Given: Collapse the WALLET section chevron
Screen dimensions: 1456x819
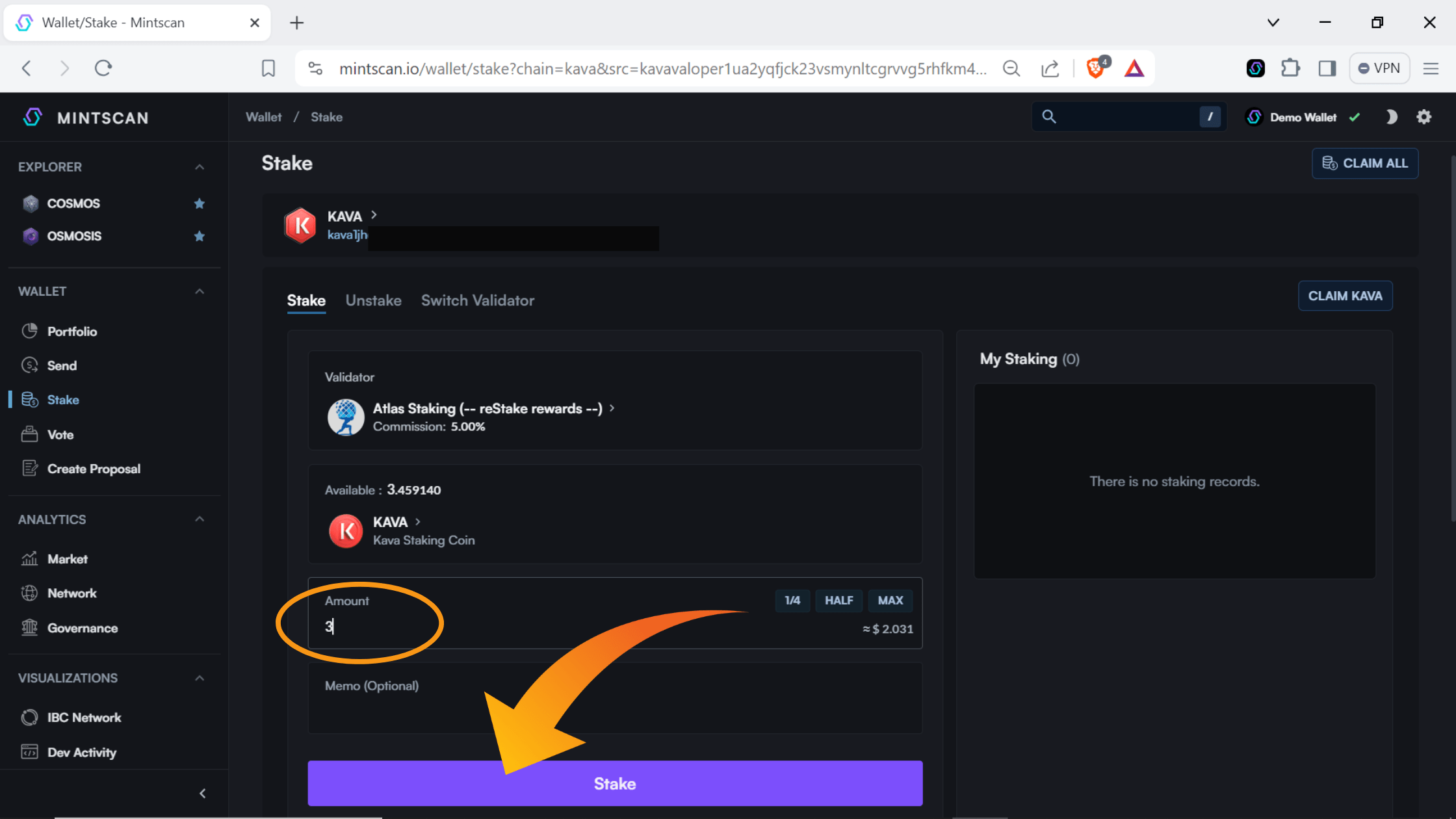Looking at the screenshot, I should coord(200,291).
